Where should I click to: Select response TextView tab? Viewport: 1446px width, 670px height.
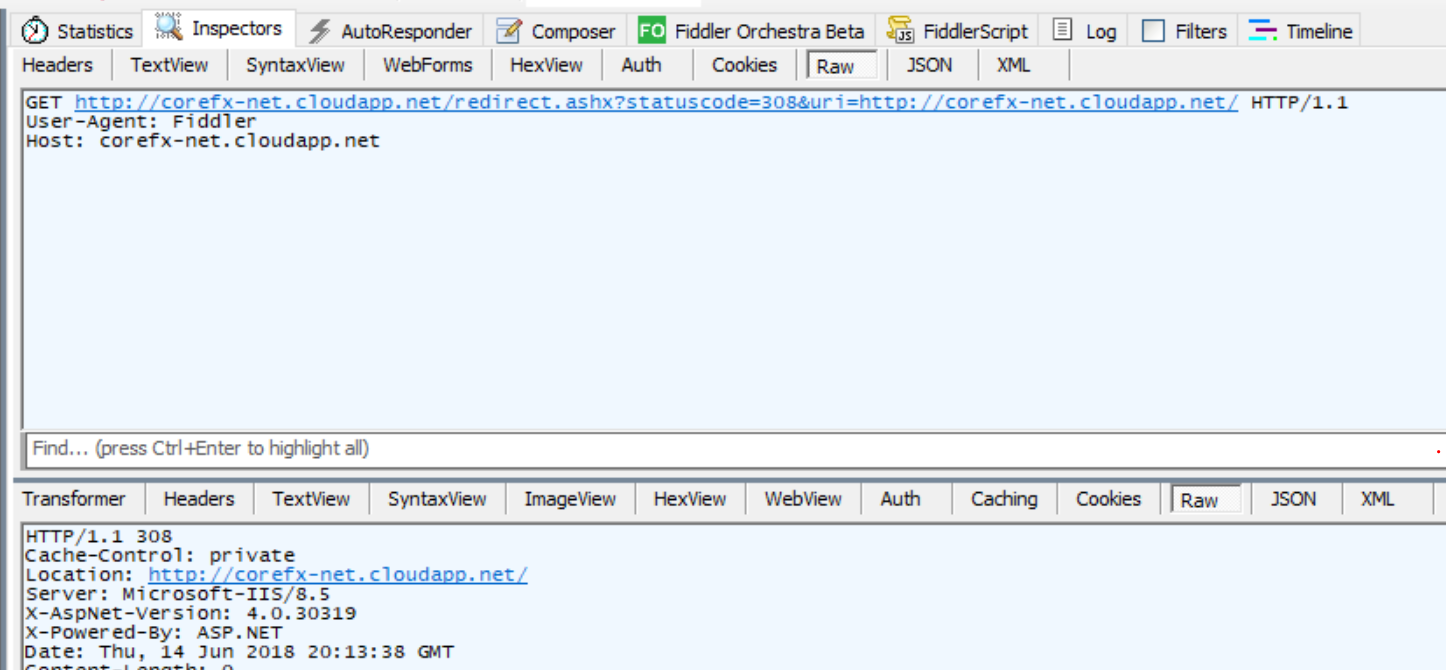[311, 499]
